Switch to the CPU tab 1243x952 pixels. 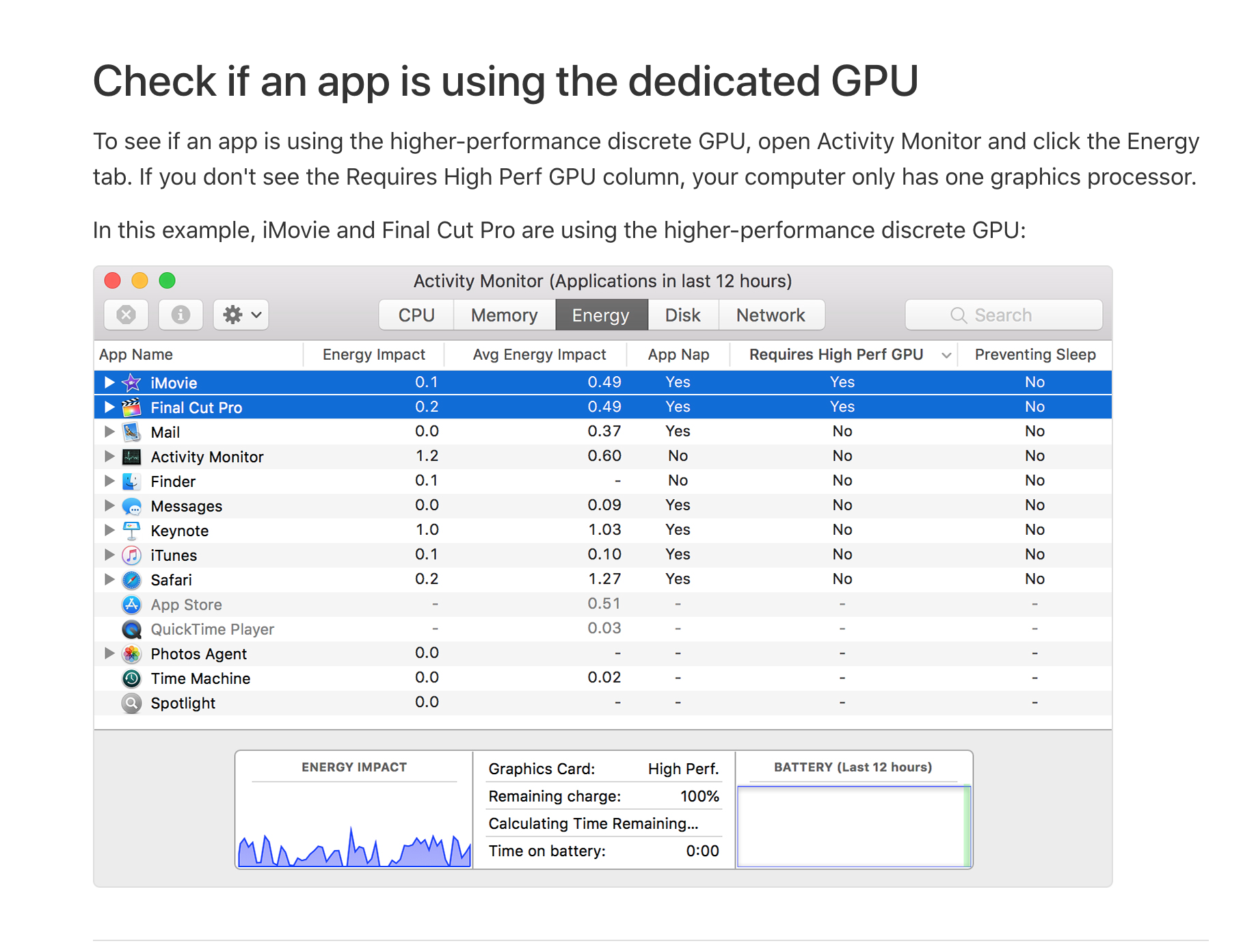click(x=416, y=315)
